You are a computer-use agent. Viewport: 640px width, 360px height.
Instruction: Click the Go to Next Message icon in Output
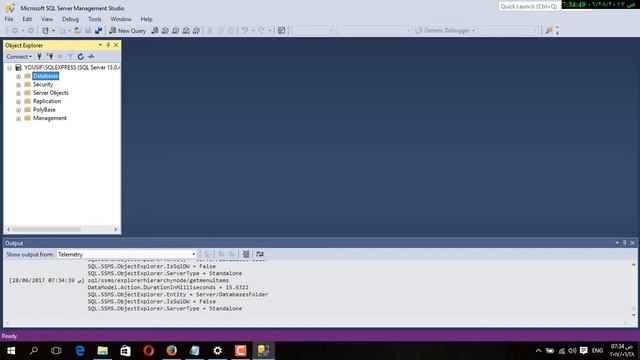click(232, 254)
